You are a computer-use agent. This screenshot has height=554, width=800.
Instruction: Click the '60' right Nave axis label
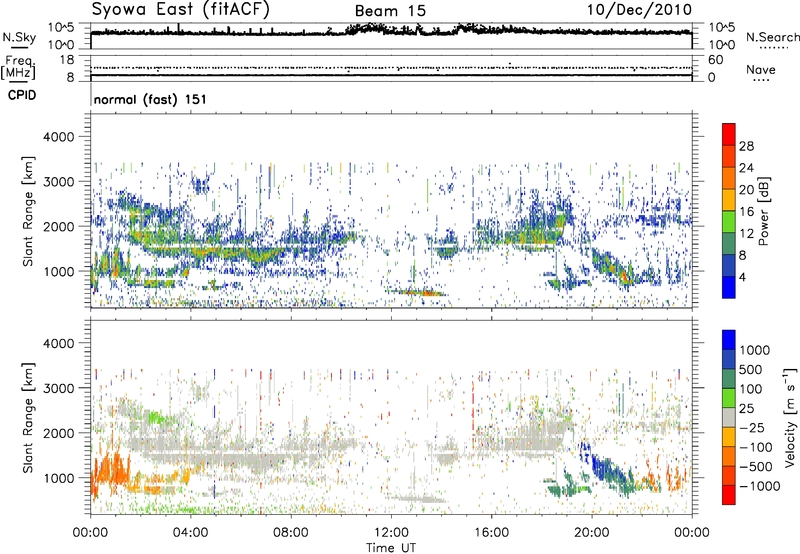tap(715, 60)
